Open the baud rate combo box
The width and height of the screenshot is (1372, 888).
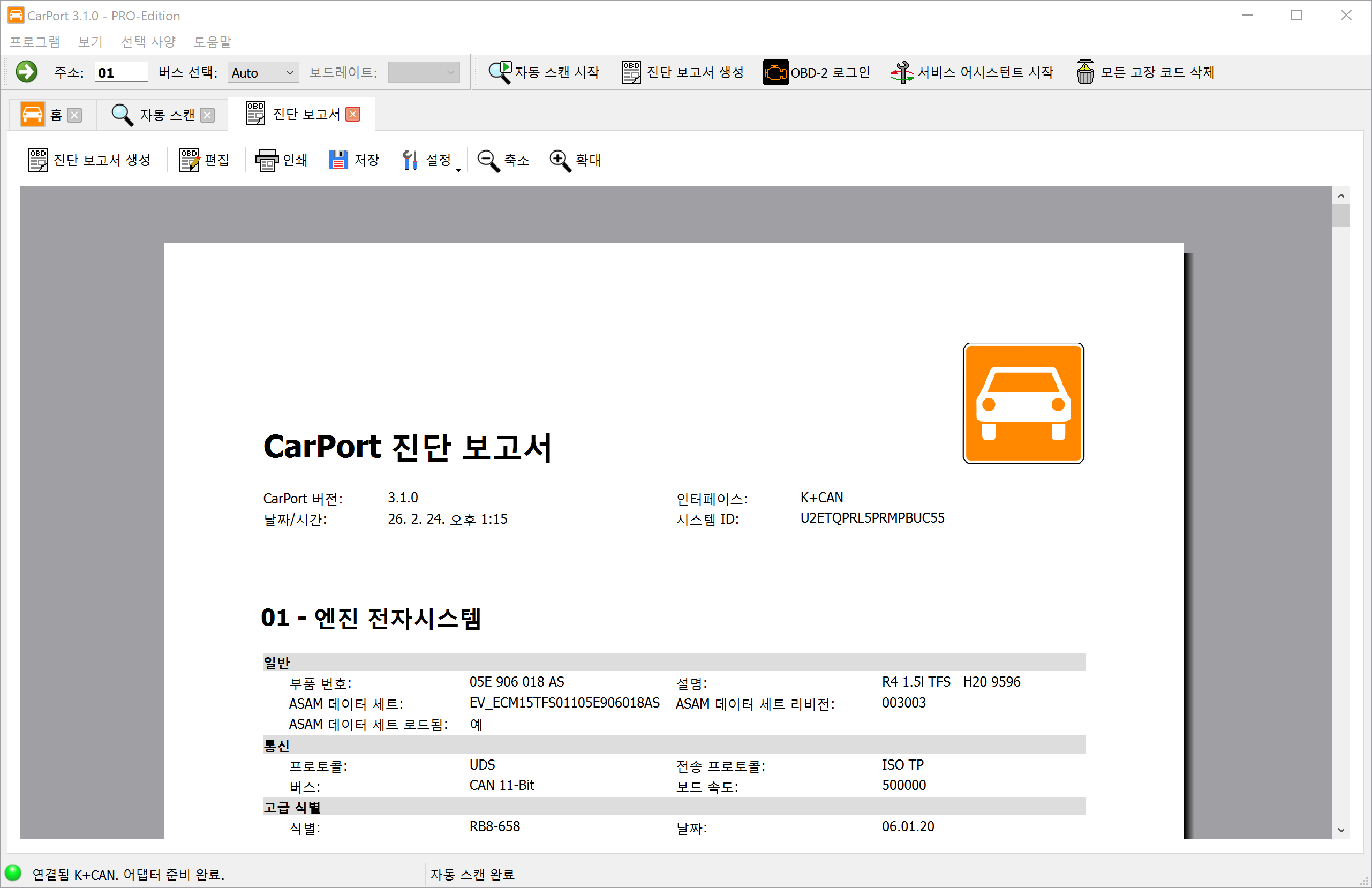(x=423, y=73)
